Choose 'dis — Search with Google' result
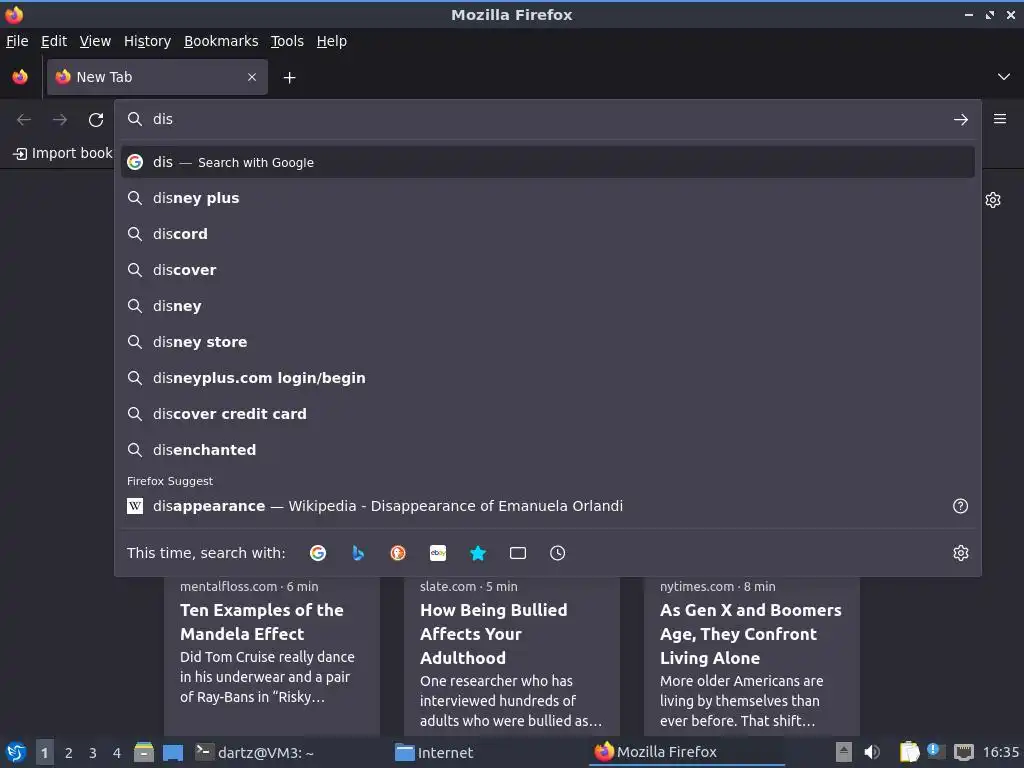 click(x=547, y=162)
